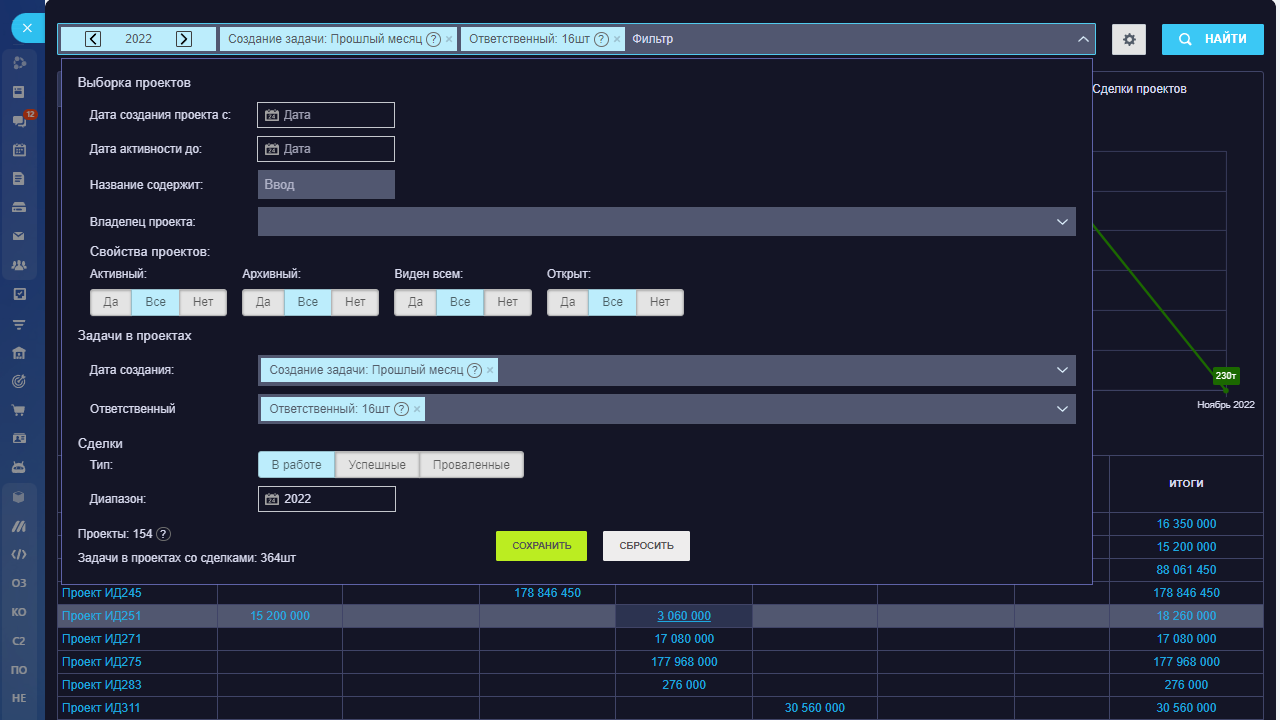
Task: Collapse the filter panel with top chevron
Action: click(1083, 39)
